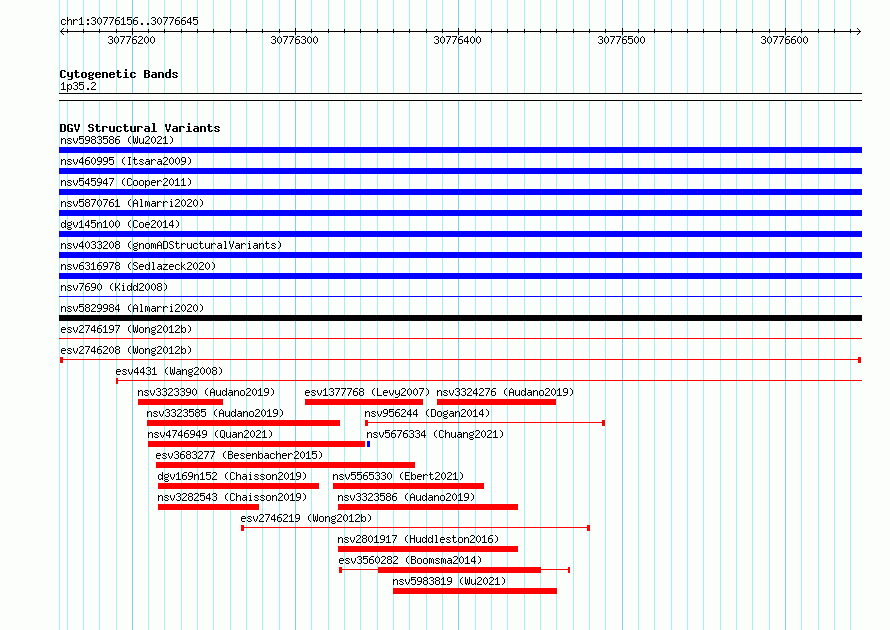Click the red bar under nsv3323390
This screenshot has width=890, height=630.
180,402
